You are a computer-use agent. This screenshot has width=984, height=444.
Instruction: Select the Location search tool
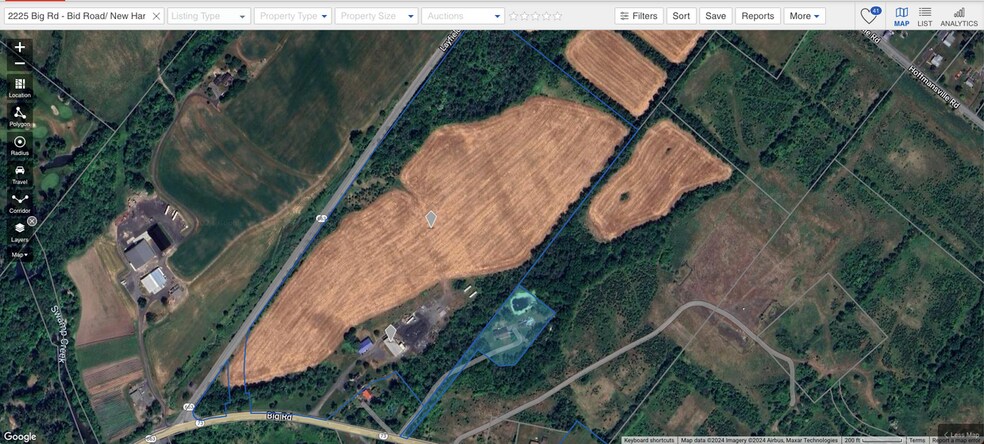coord(19,87)
